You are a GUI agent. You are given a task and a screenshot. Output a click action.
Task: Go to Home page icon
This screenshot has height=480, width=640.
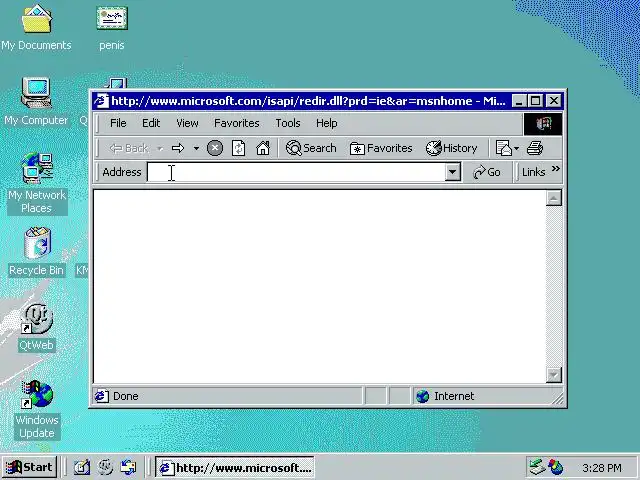pyautogui.click(x=263, y=148)
